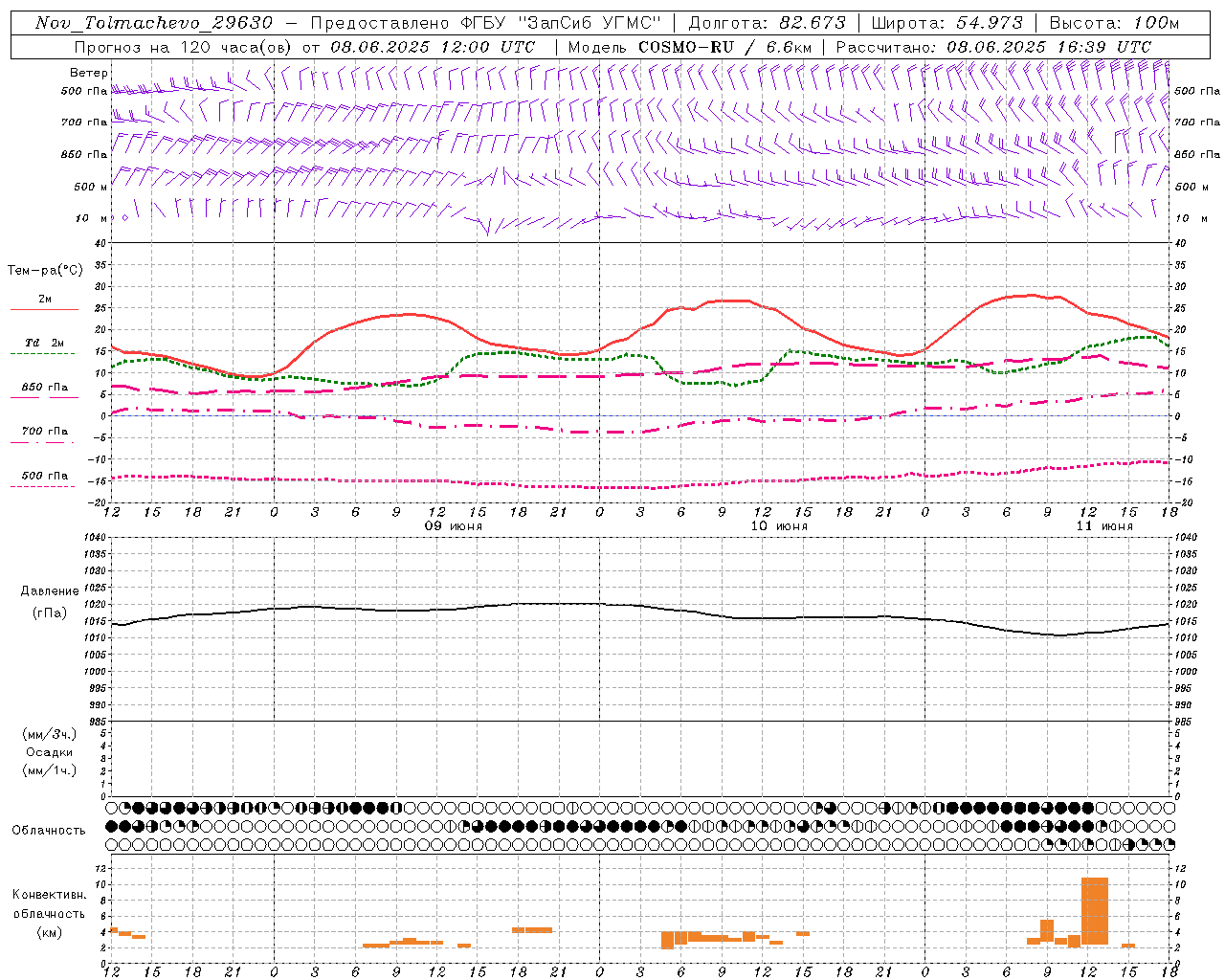Image resolution: width=1225 pixels, height=980 pixels.
Task: Click the tallest orange convective cloud bar
Action: click(x=1095, y=911)
